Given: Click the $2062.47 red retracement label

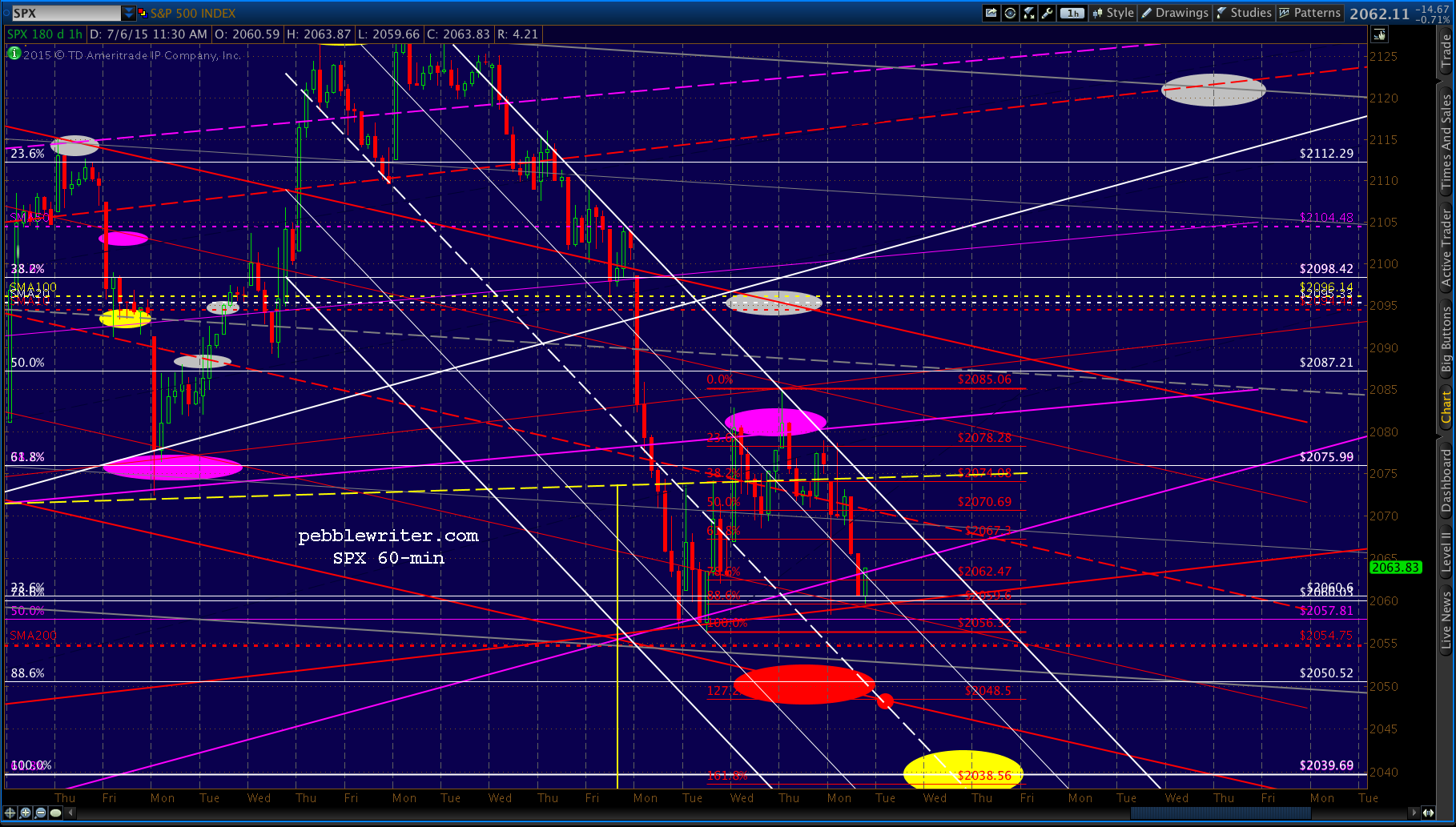Looking at the screenshot, I should pos(984,571).
